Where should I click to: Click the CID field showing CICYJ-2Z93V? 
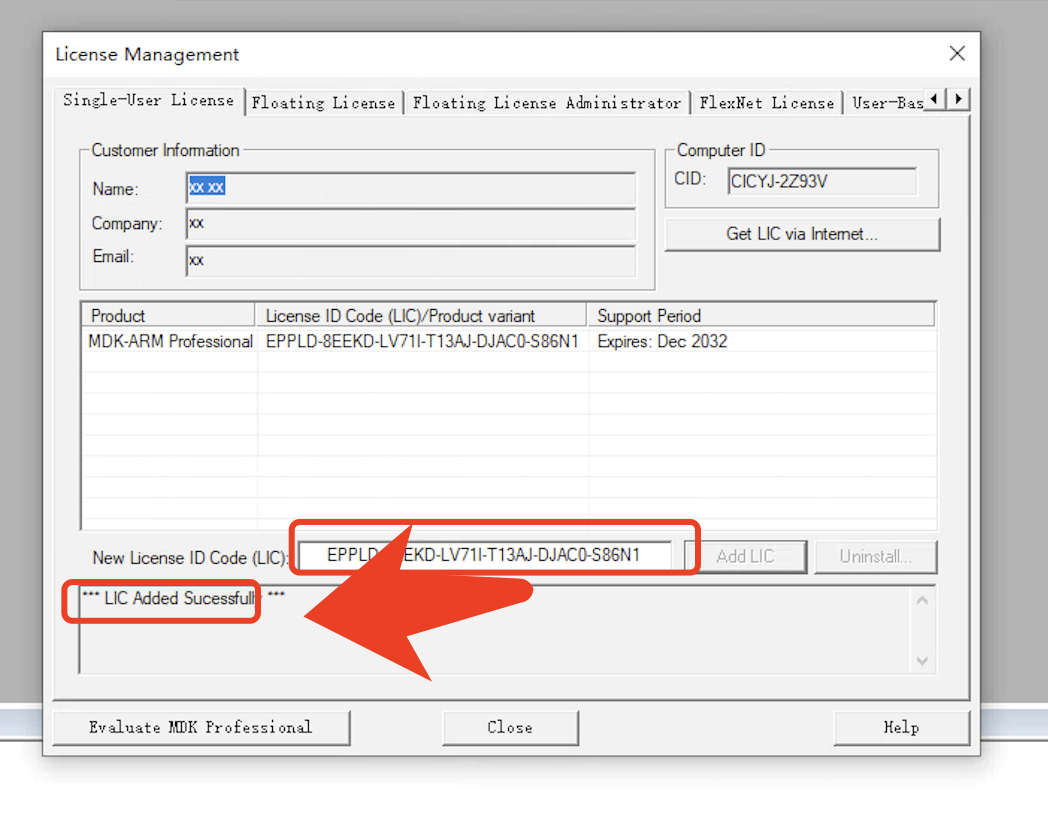tap(822, 181)
